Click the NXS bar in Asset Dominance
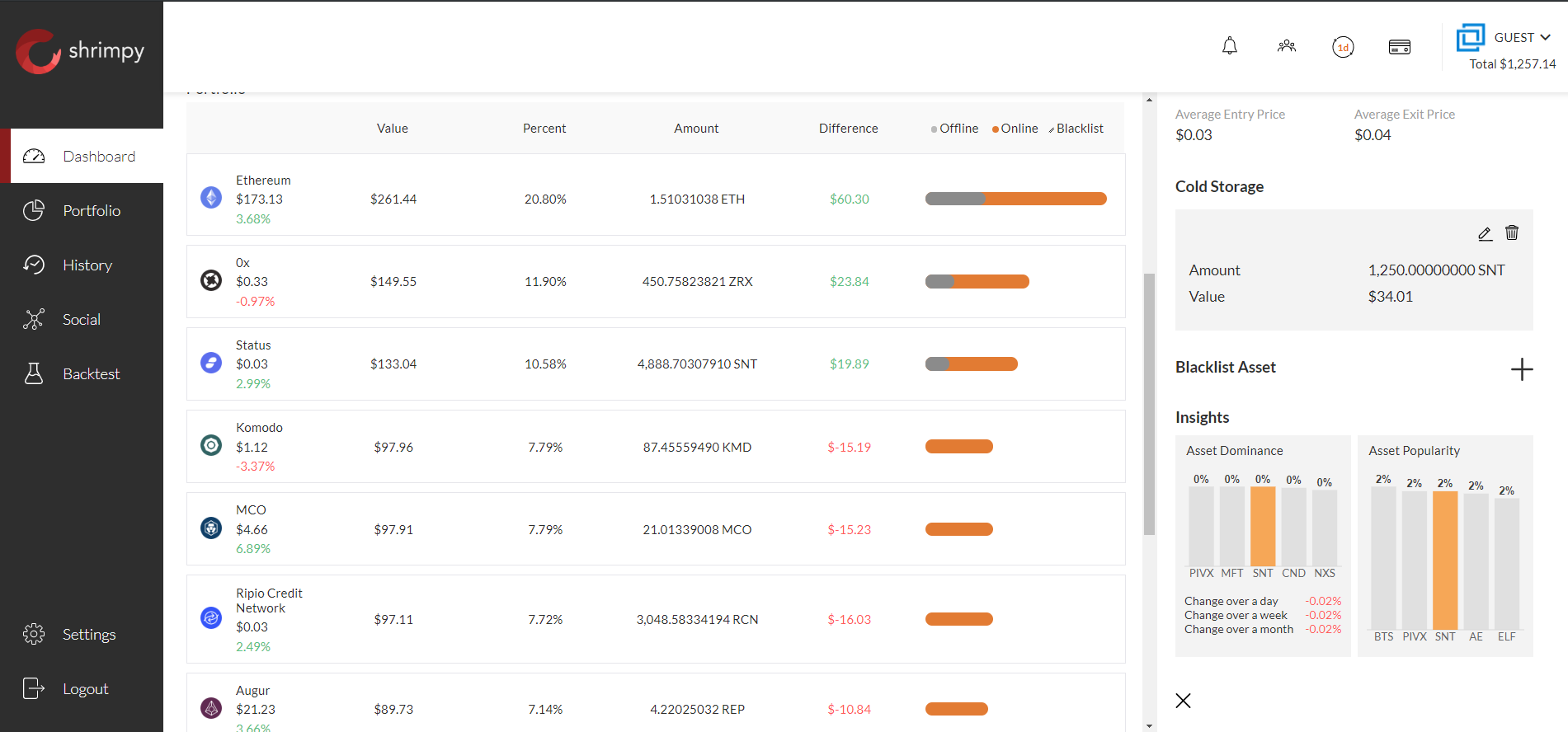1568x732 pixels. pos(1325,528)
